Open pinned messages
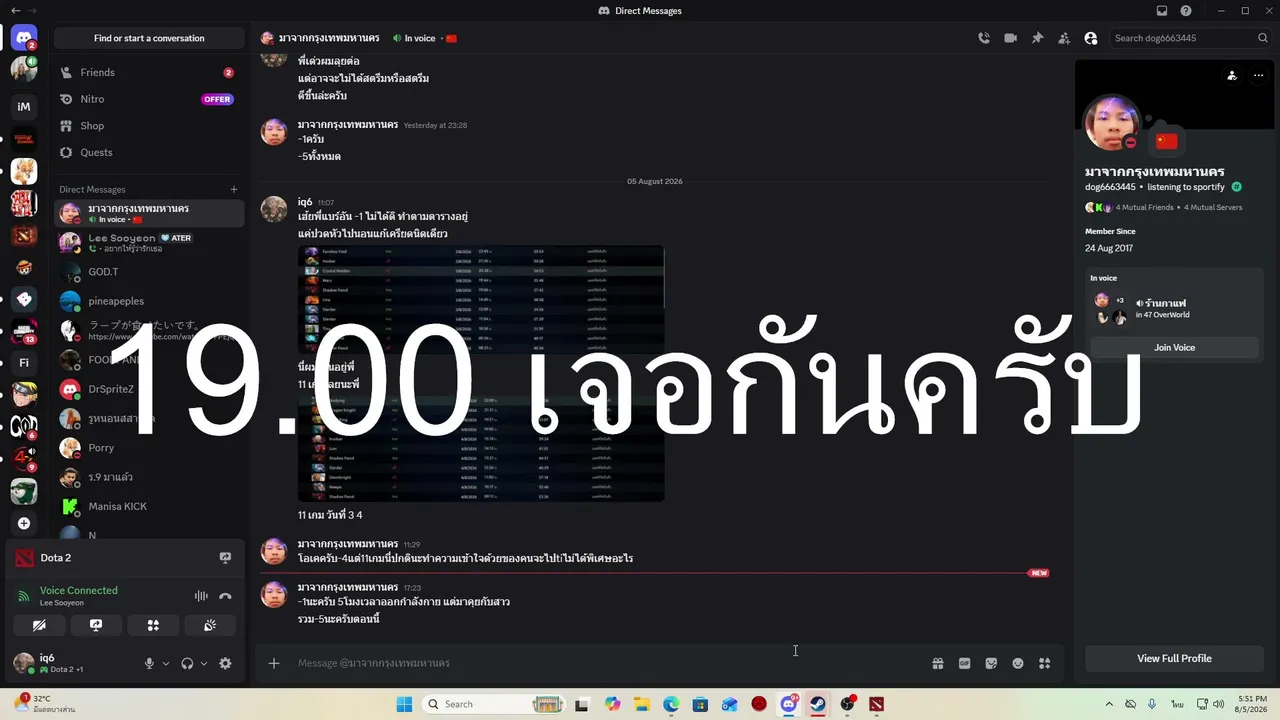 coord(1037,38)
